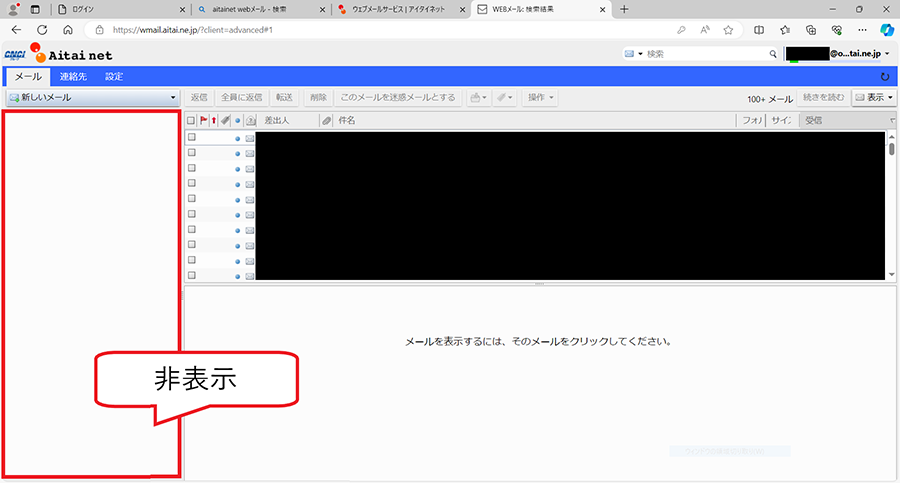Open the 設定 tab
This screenshot has width=900, height=483.
tap(114, 77)
